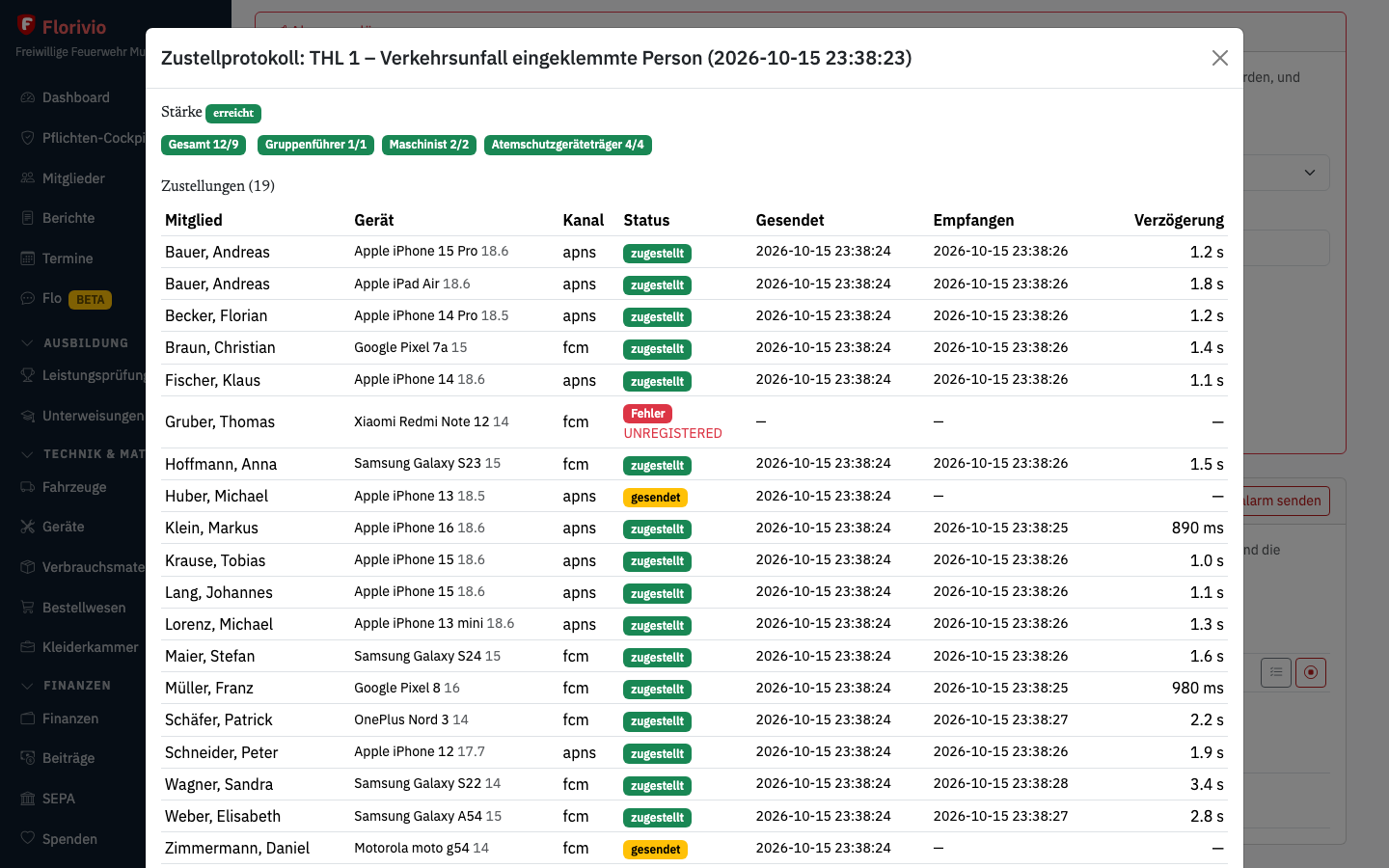Click the 'Gruppenführer 1/1' badge
The image size is (1389, 868).
(x=316, y=145)
